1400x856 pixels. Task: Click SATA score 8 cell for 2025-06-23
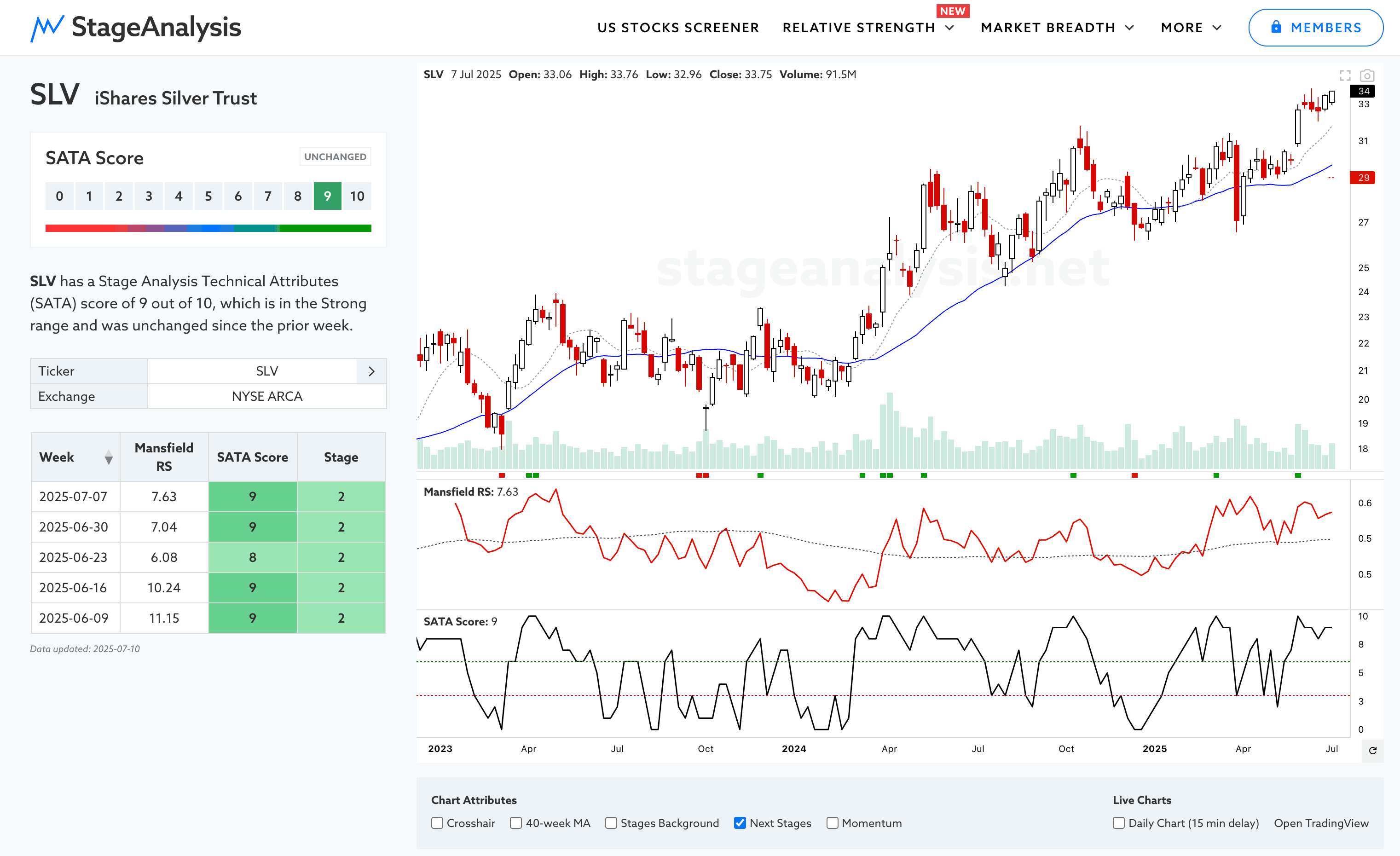point(252,557)
